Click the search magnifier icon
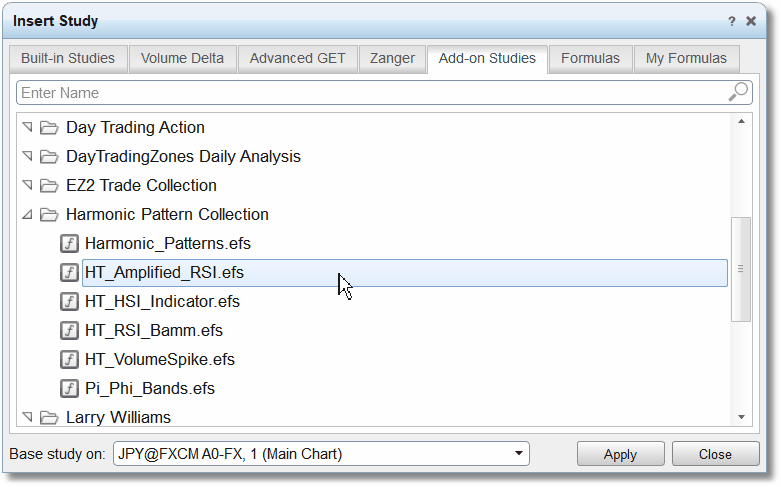 [x=738, y=92]
